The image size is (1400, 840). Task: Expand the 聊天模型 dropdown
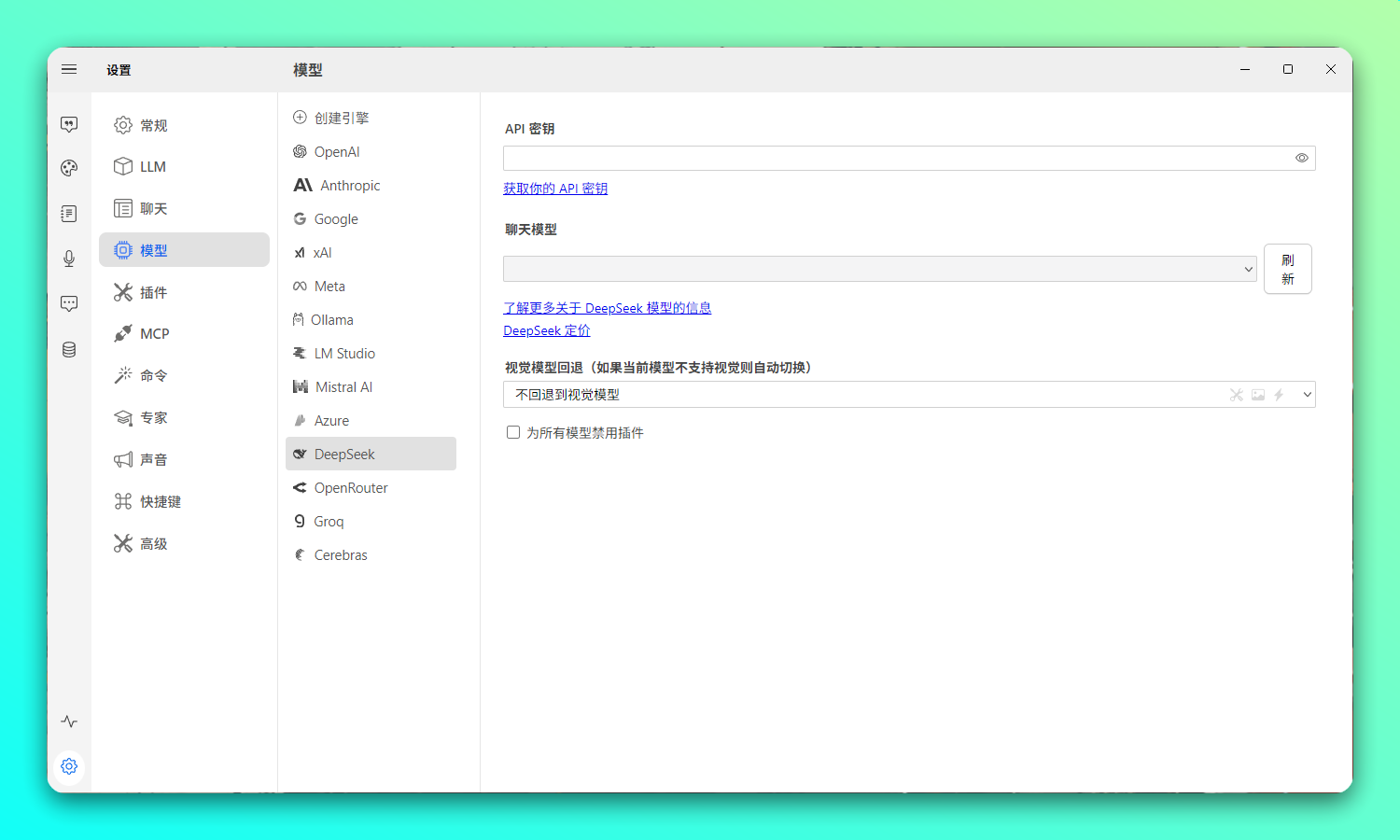(880, 269)
